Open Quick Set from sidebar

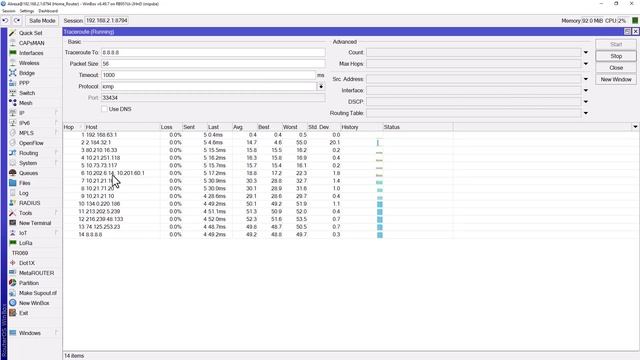pyautogui.click(x=30, y=33)
